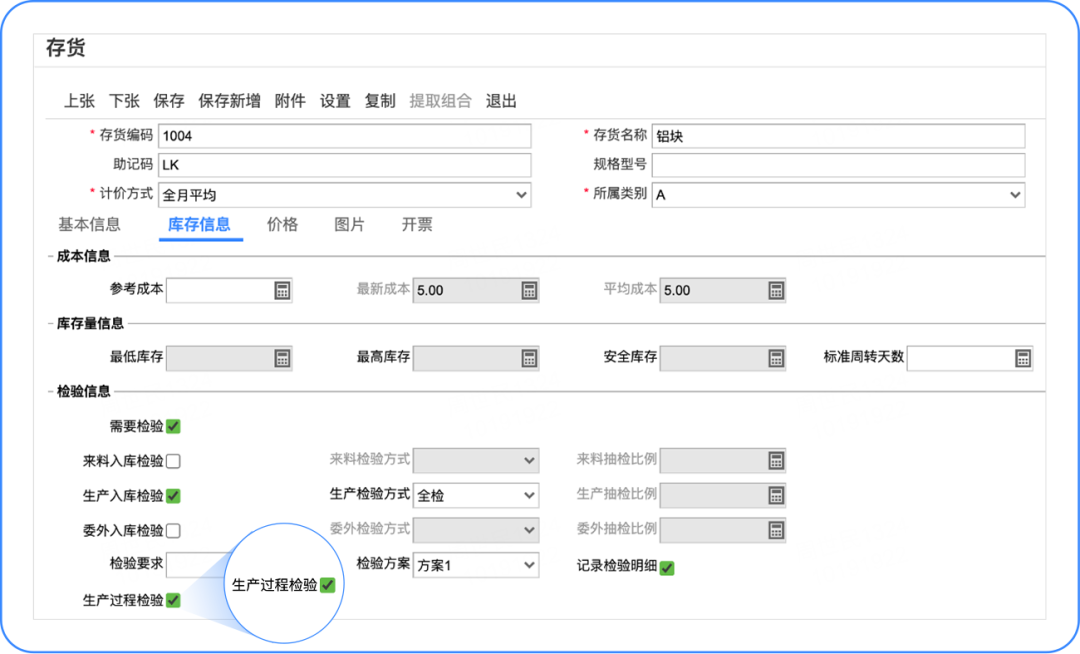Image resolution: width=1080 pixels, height=654 pixels.
Task: Click calculator icon in 来料抽检比例 field
Action: point(776,461)
